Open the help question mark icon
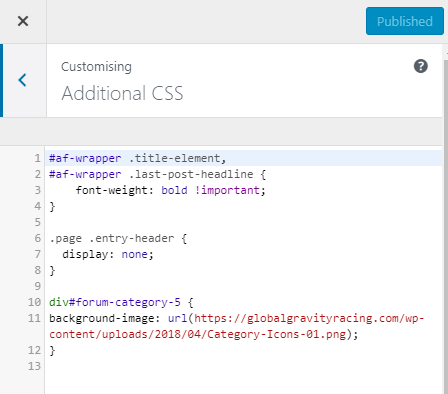This screenshot has width=448, height=394. tap(421, 66)
